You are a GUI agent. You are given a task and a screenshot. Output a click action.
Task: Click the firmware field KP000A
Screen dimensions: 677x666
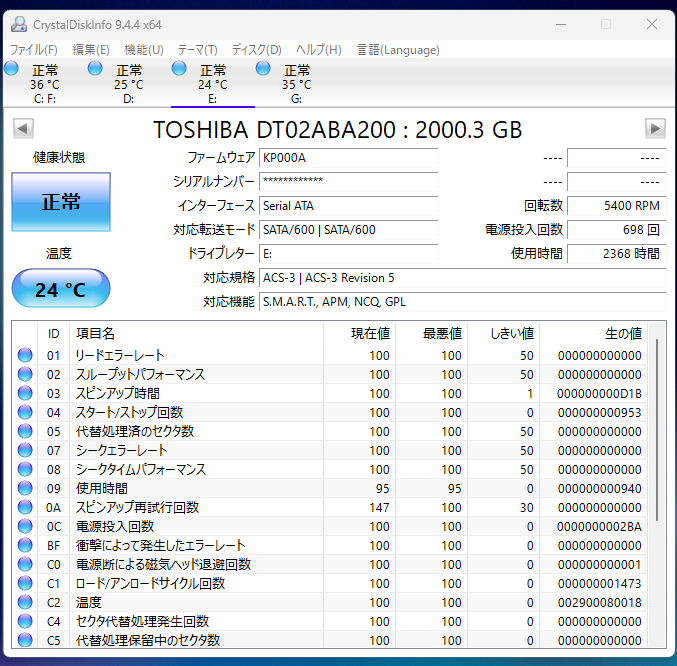tap(348, 158)
